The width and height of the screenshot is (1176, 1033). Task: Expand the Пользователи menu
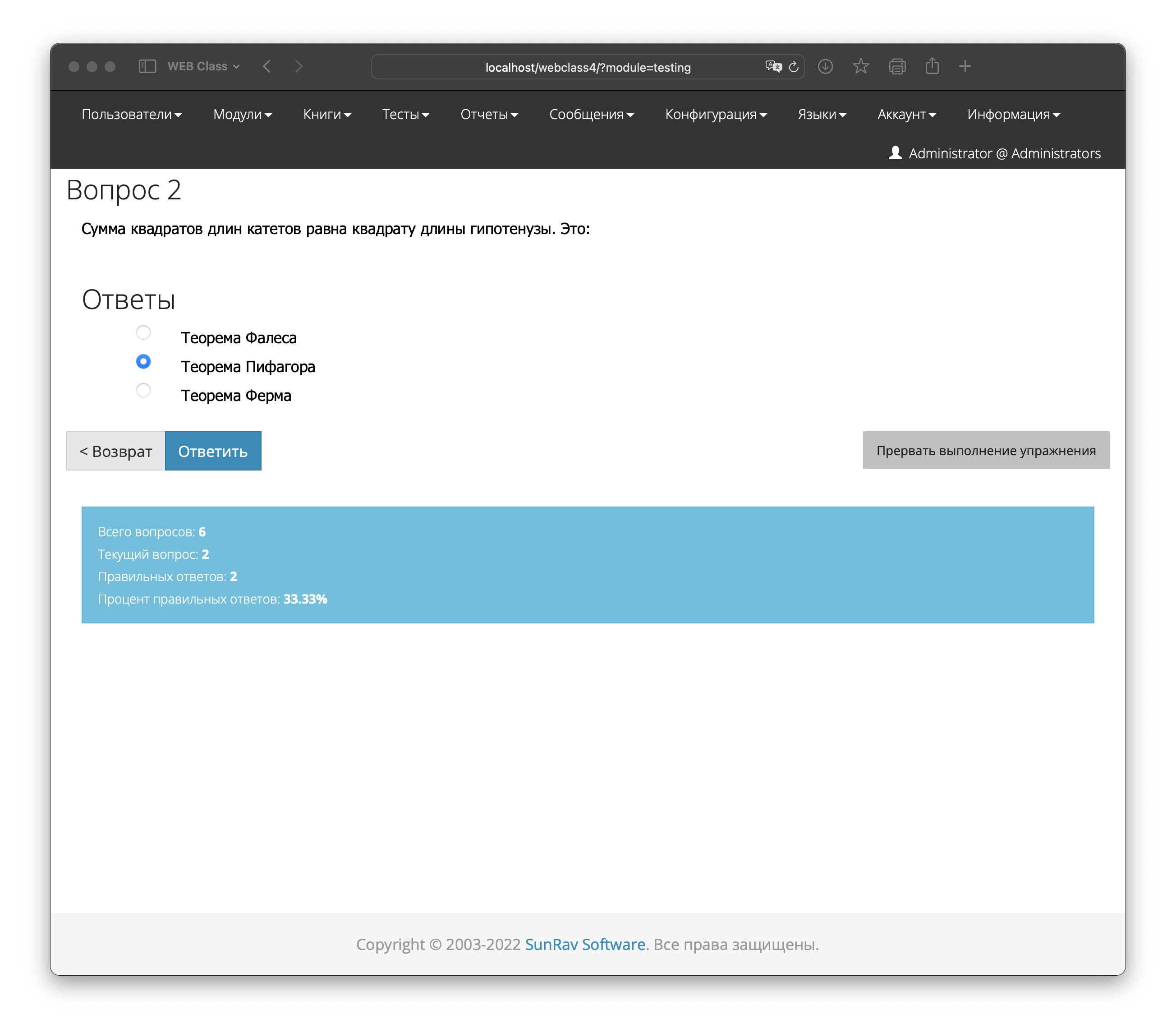pos(132,115)
